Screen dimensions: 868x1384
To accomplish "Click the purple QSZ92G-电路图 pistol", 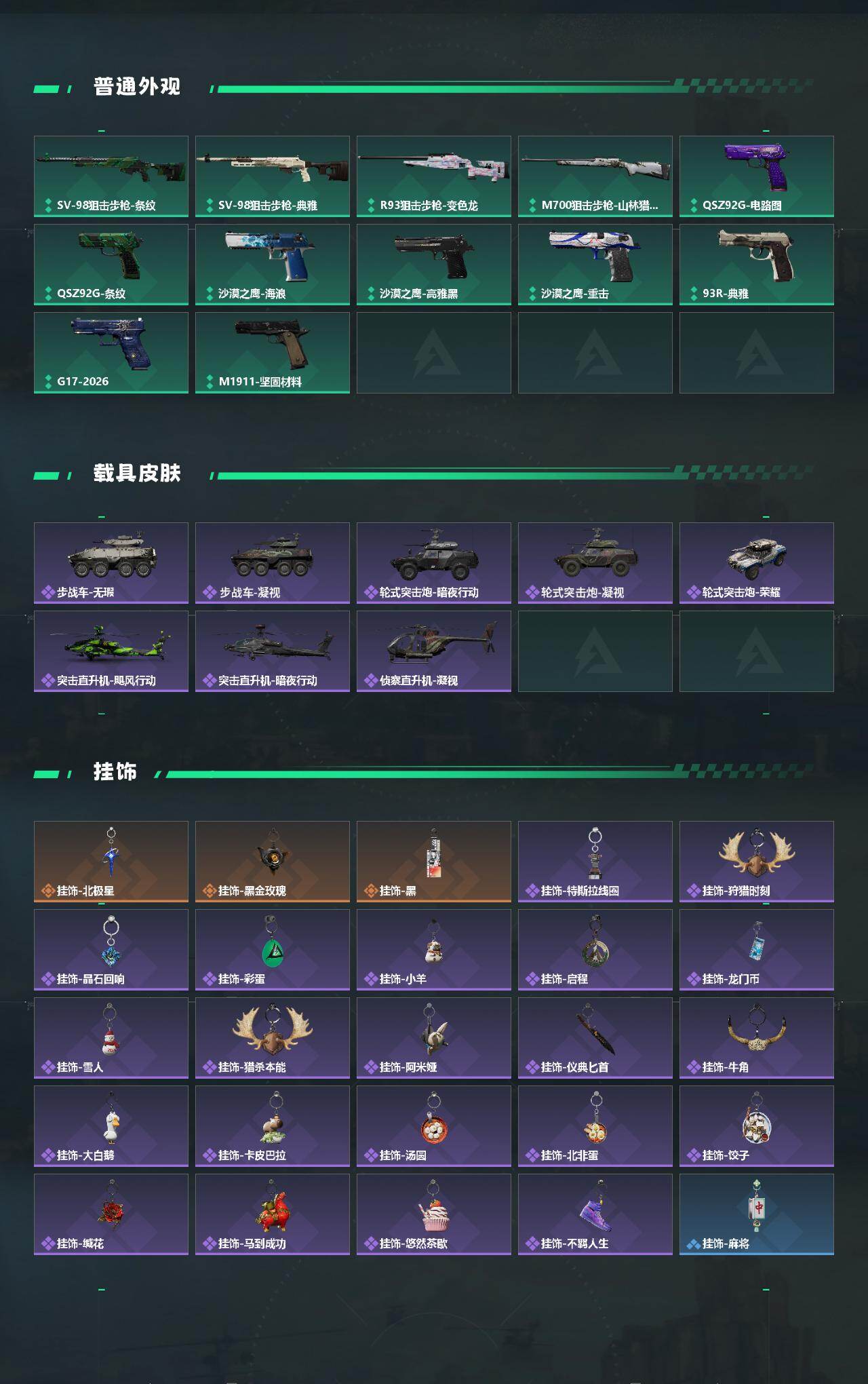I will point(757,176).
